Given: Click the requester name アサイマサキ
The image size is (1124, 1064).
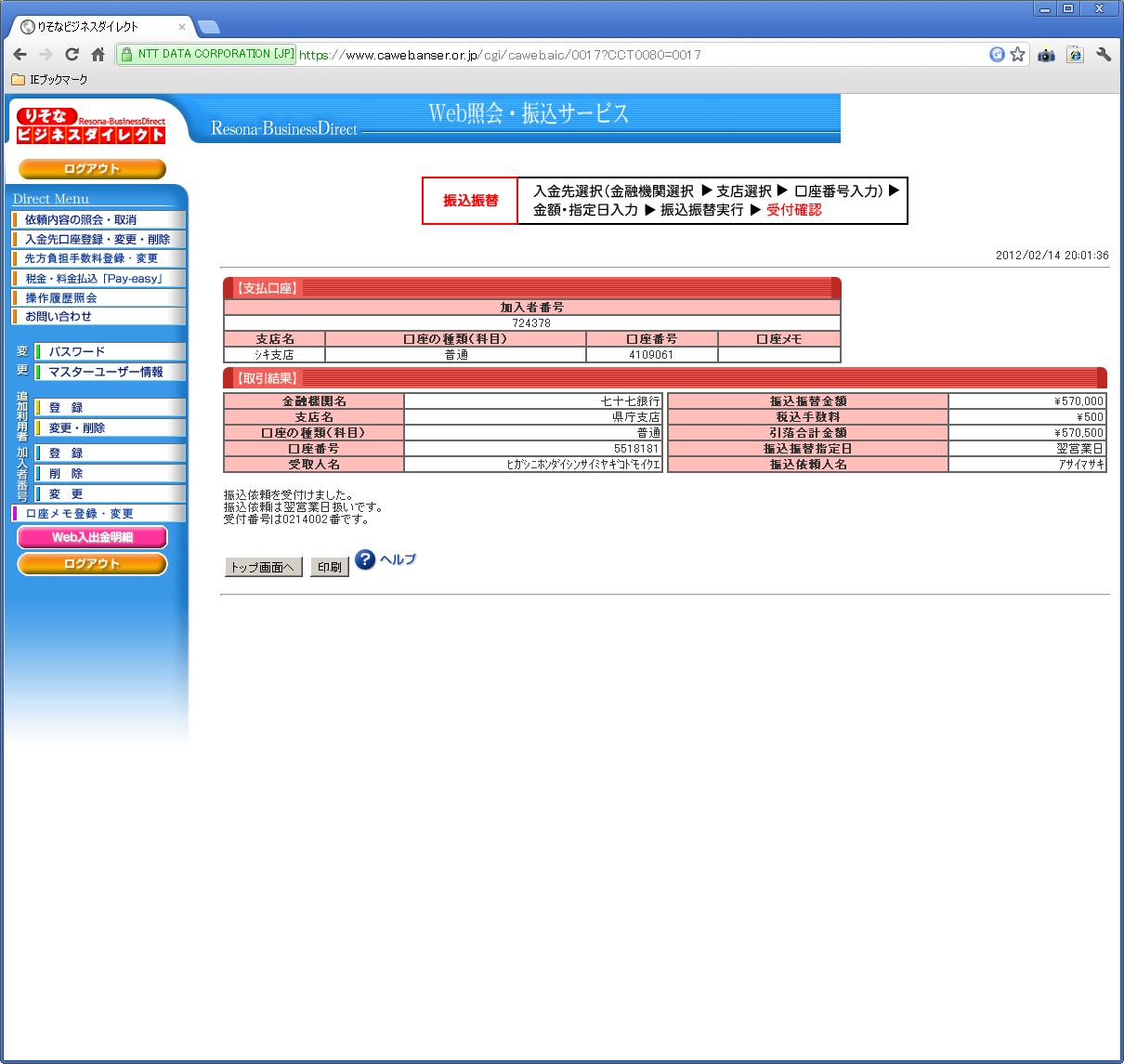Looking at the screenshot, I should 1027,465.
